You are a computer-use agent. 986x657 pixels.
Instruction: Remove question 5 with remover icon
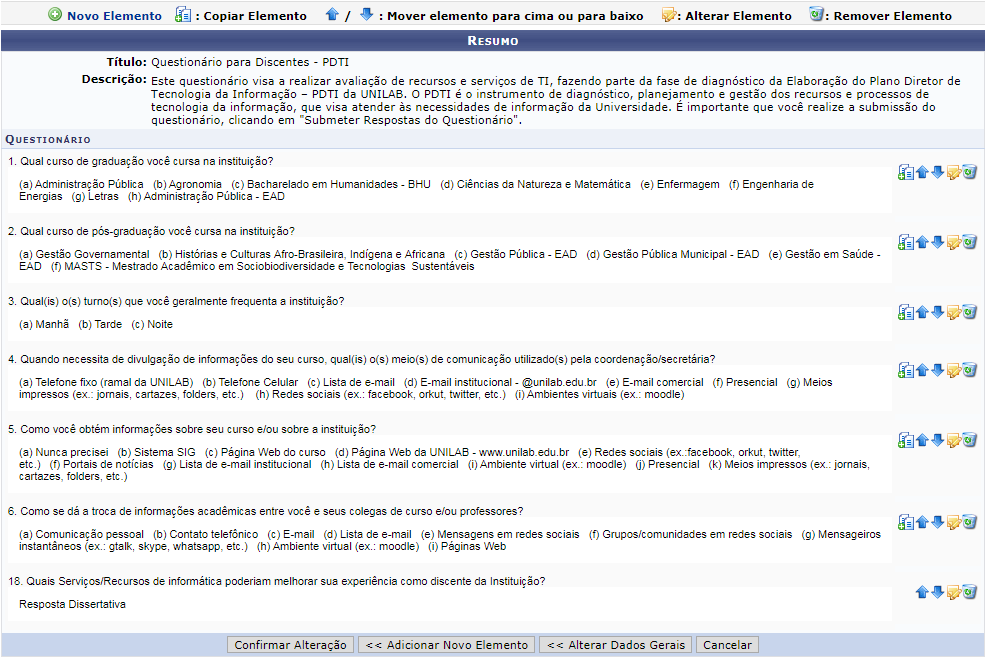pos(968,440)
